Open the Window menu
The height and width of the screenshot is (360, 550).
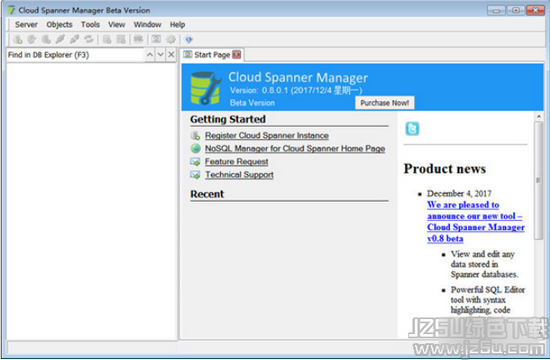pyautogui.click(x=147, y=25)
